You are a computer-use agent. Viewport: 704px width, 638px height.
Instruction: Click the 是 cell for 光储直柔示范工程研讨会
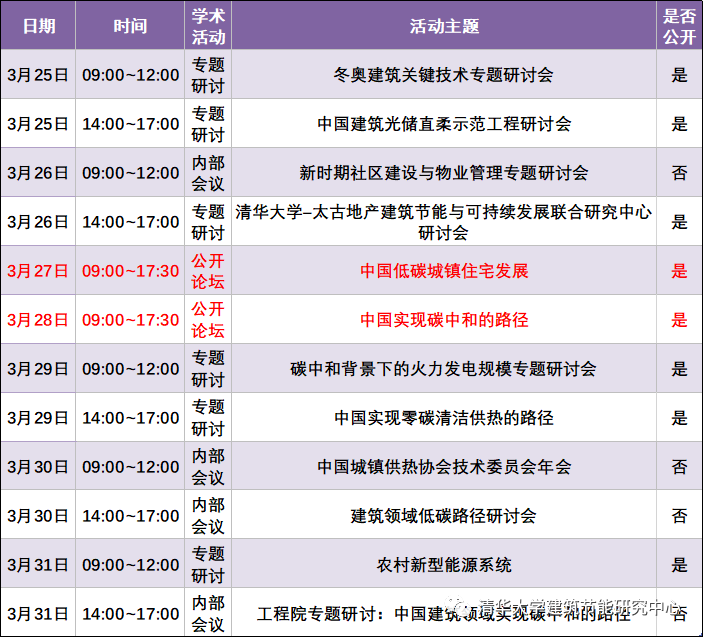(x=679, y=123)
